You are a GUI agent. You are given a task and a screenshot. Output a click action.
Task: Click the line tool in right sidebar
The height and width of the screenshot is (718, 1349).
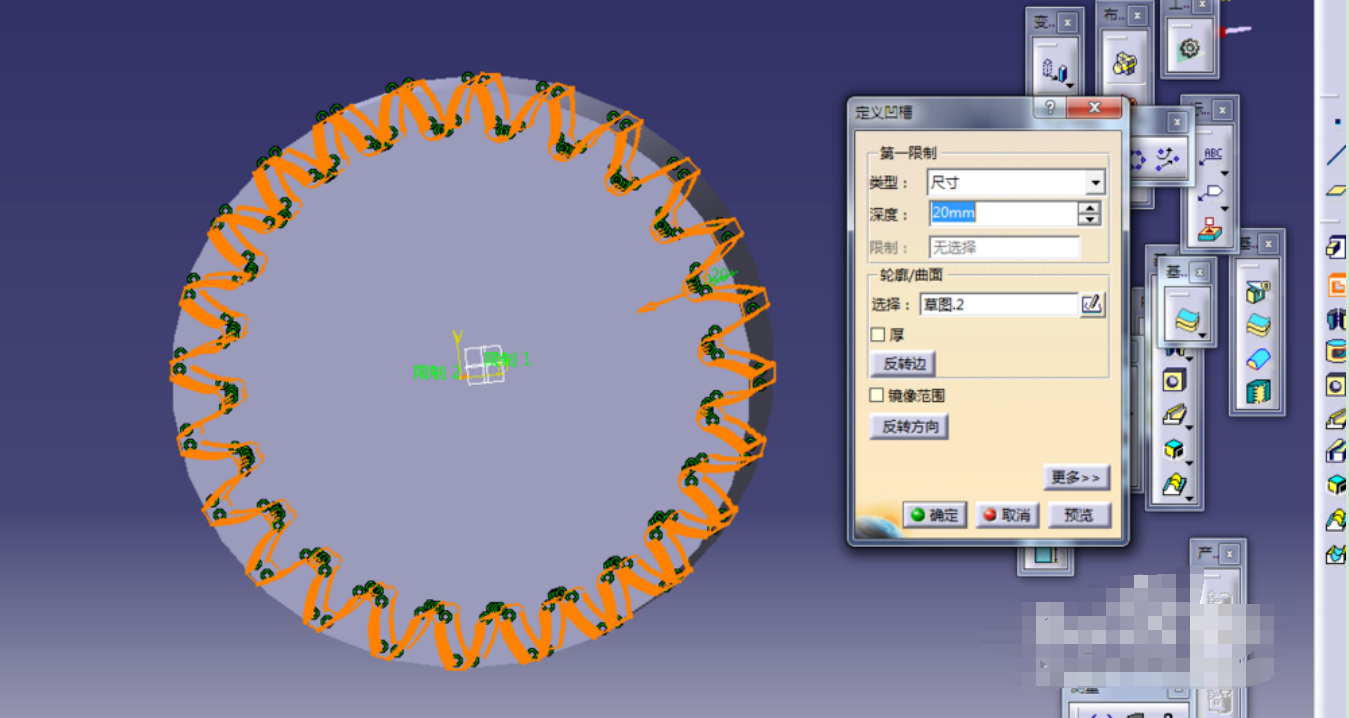click(x=1336, y=156)
